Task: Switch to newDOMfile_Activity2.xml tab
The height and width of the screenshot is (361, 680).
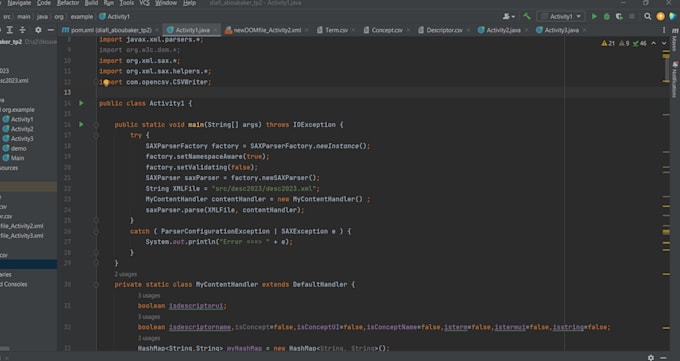Action: pyautogui.click(x=267, y=30)
